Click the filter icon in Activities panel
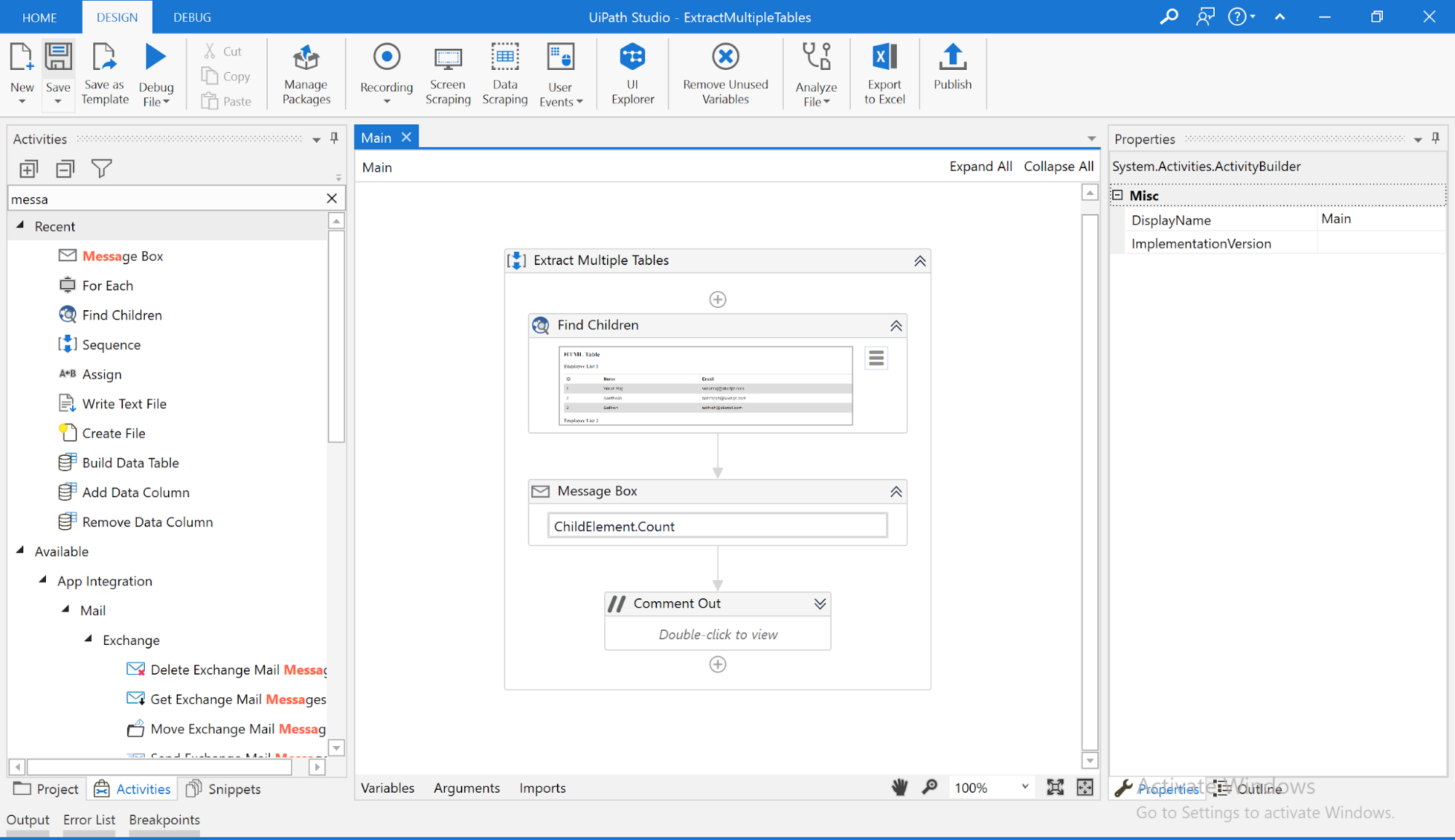Screen dimensions: 1455x840 click(x=101, y=169)
